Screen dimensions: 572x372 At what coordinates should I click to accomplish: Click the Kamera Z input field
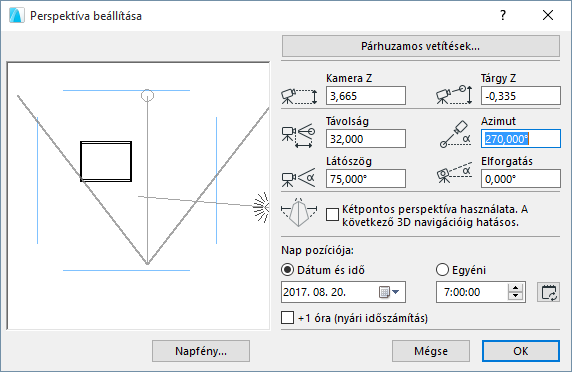coord(366,96)
